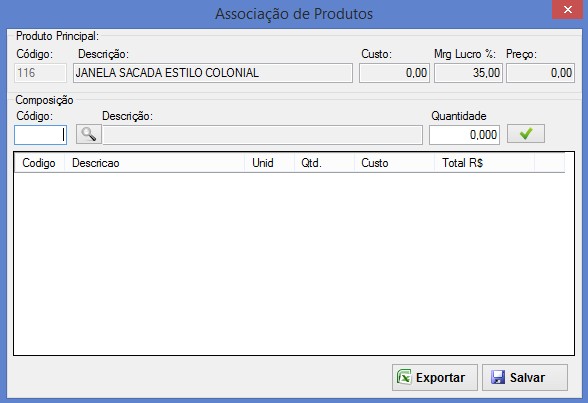Confirm composition item with green checkmark
This screenshot has height=403, width=588.
(x=526, y=134)
